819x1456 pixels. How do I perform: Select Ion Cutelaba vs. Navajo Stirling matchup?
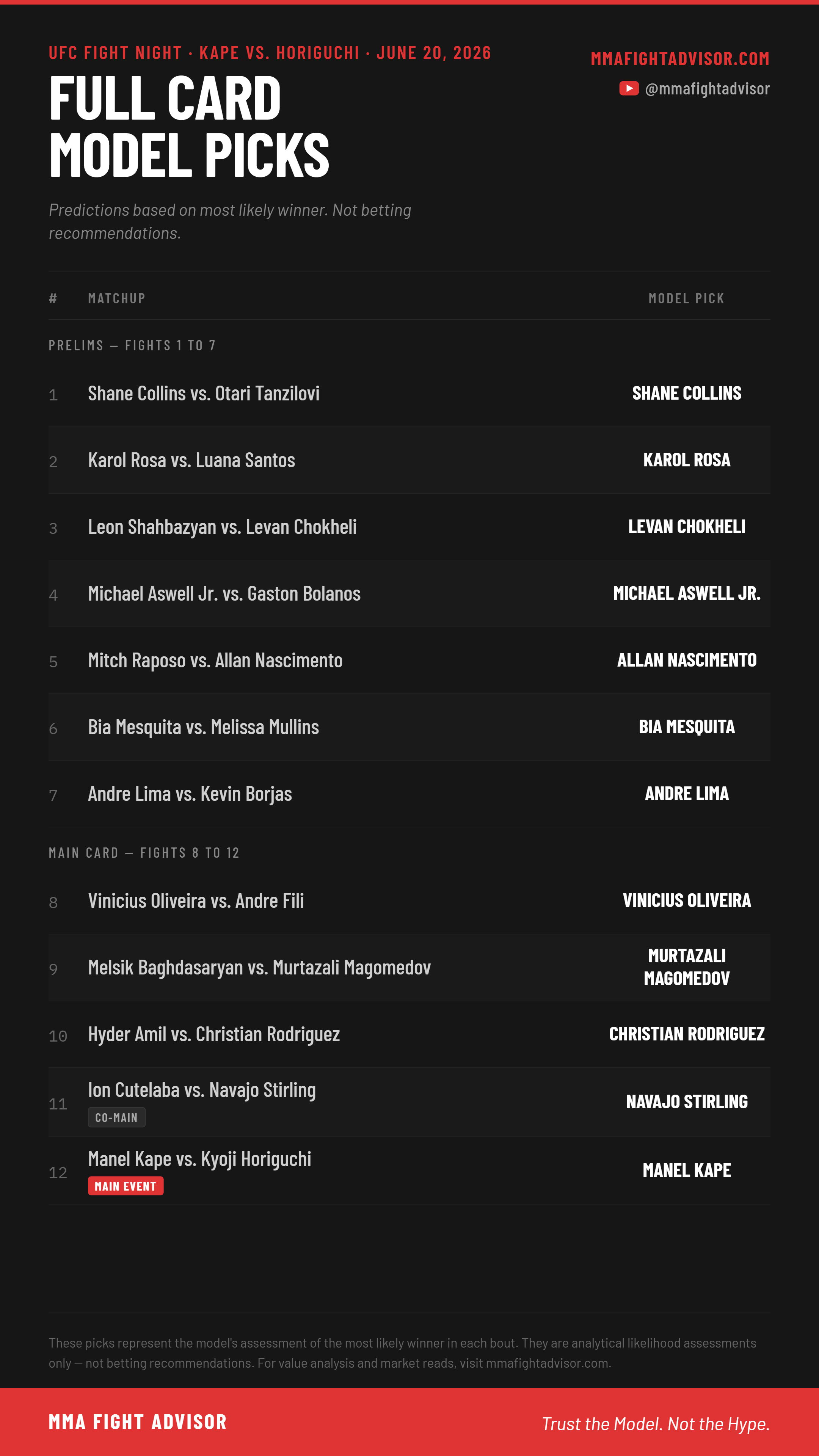point(202,1090)
